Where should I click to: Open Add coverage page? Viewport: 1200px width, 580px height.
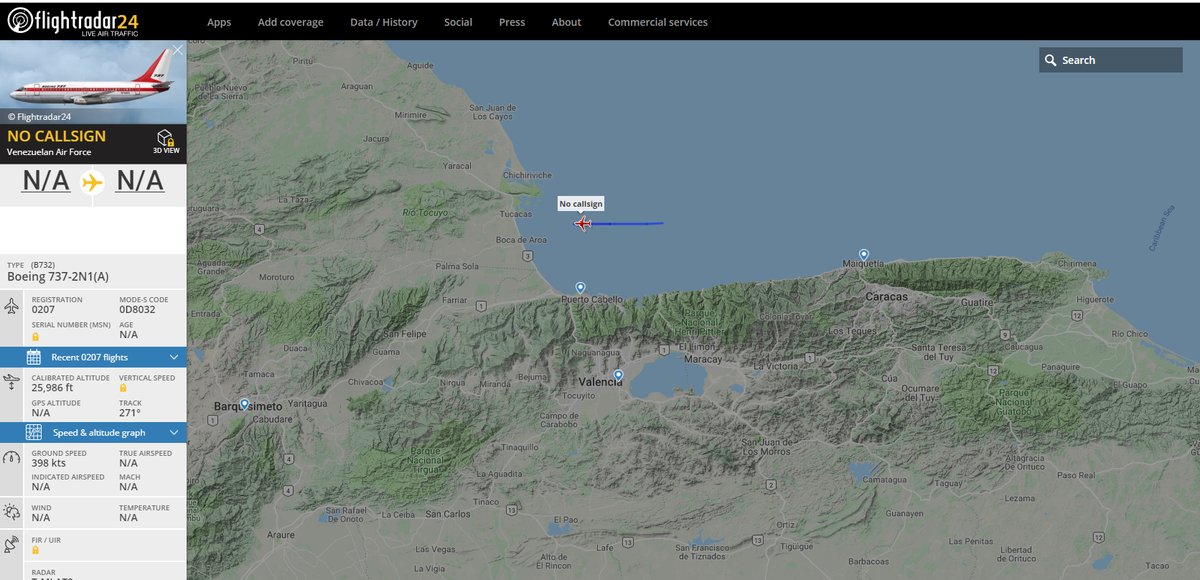(x=290, y=22)
